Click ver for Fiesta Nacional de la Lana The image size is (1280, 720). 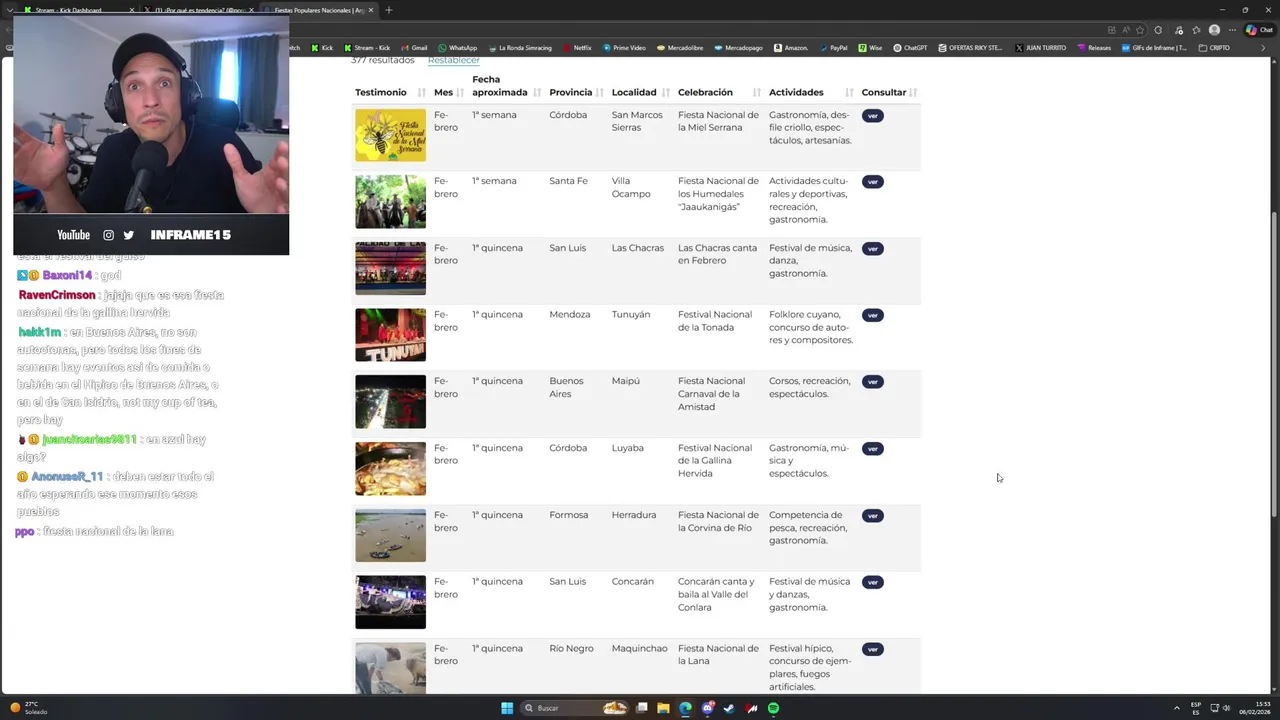click(x=873, y=649)
